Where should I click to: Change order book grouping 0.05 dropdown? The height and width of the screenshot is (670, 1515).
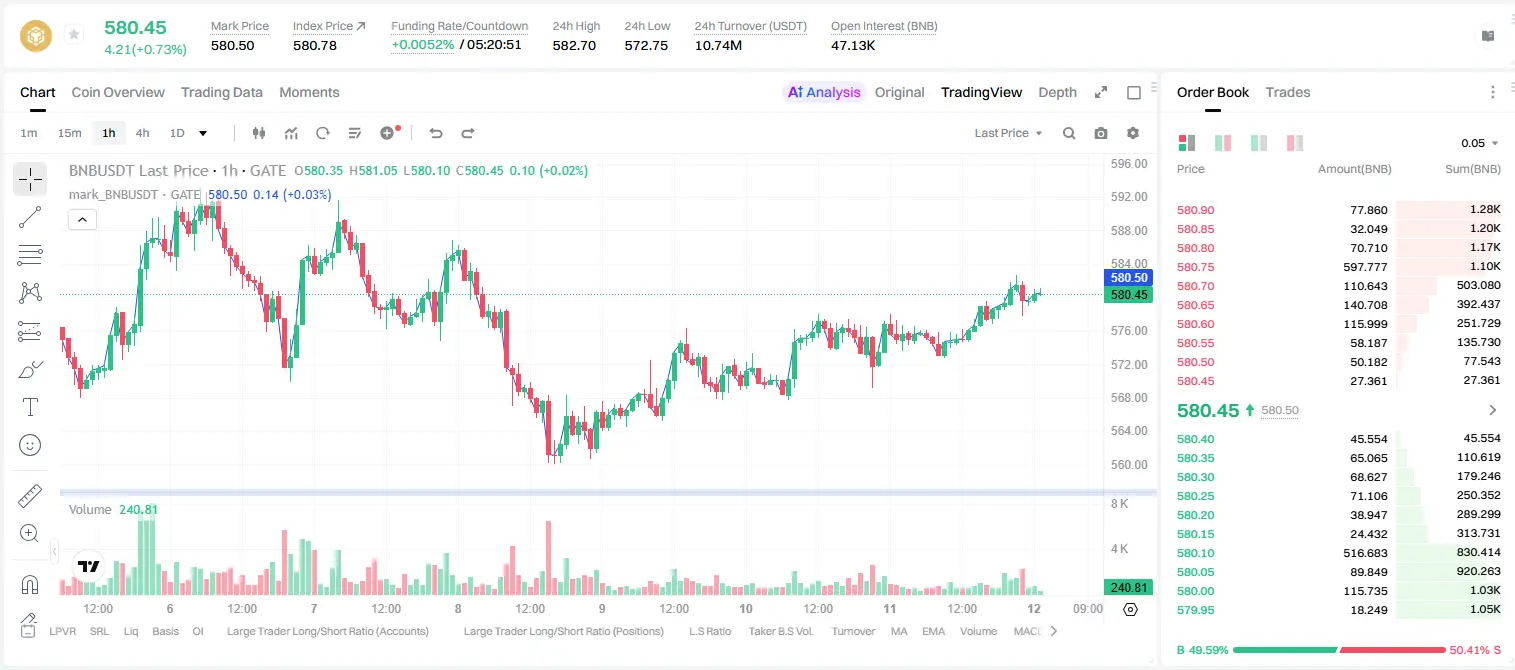[1480, 143]
